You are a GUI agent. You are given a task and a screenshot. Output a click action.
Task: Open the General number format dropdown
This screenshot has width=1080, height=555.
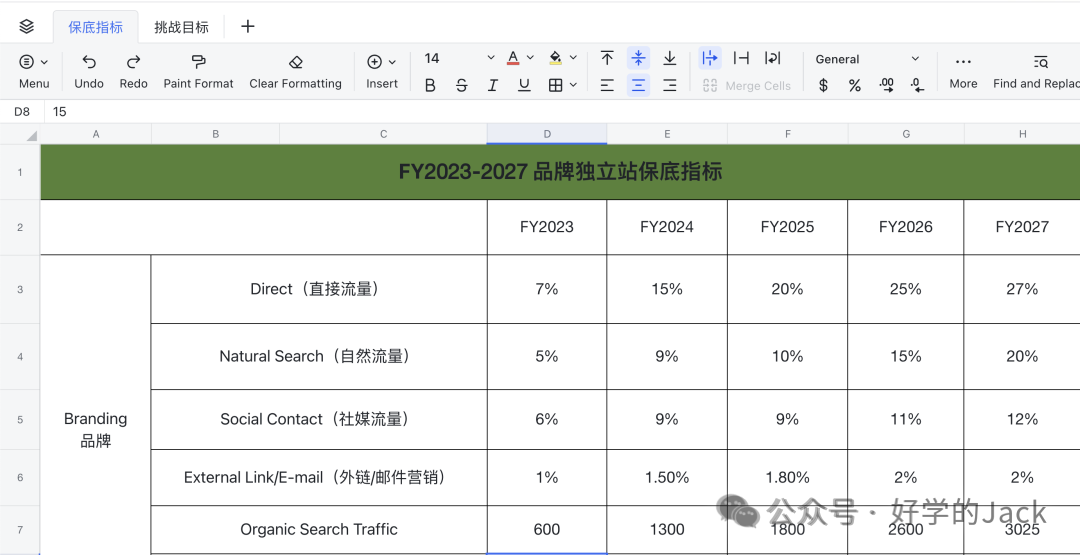[x=866, y=59]
